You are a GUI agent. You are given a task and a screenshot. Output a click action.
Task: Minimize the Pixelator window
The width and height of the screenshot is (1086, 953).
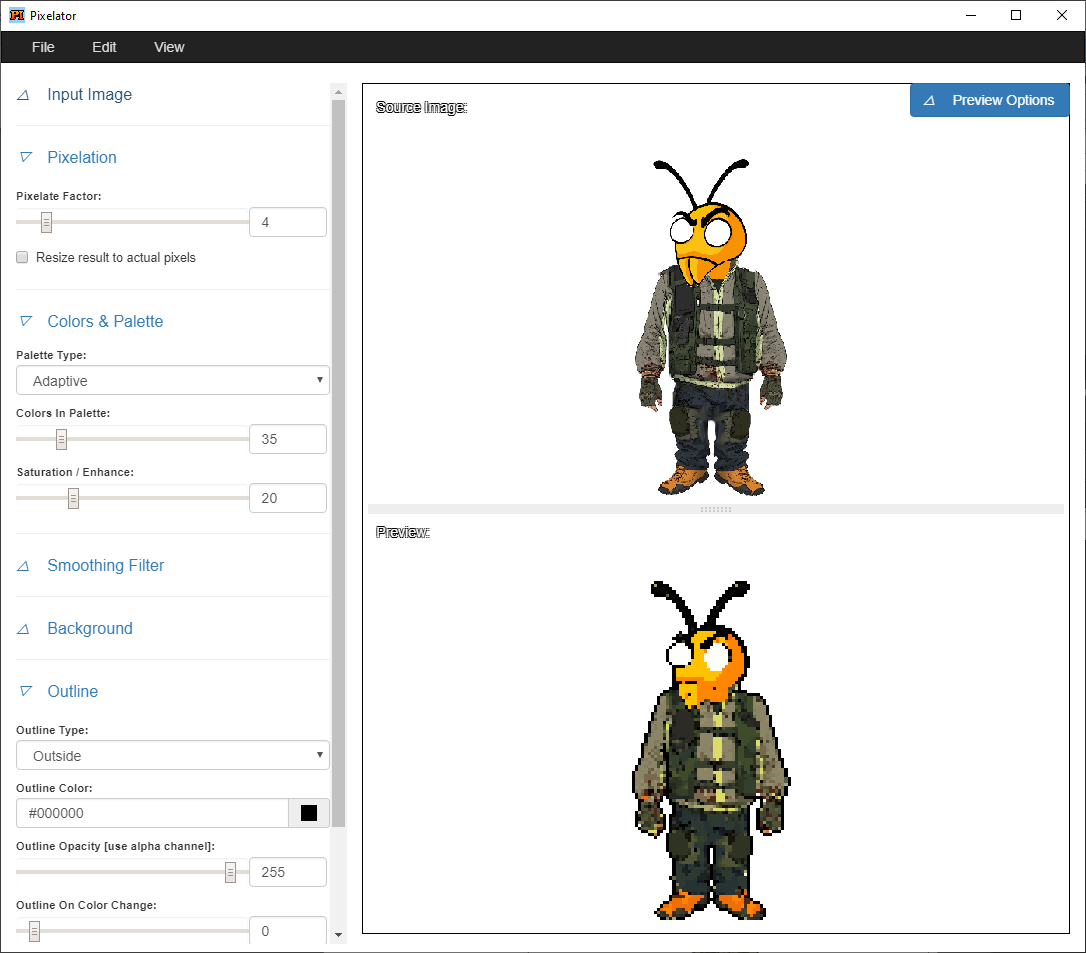click(970, 15)
